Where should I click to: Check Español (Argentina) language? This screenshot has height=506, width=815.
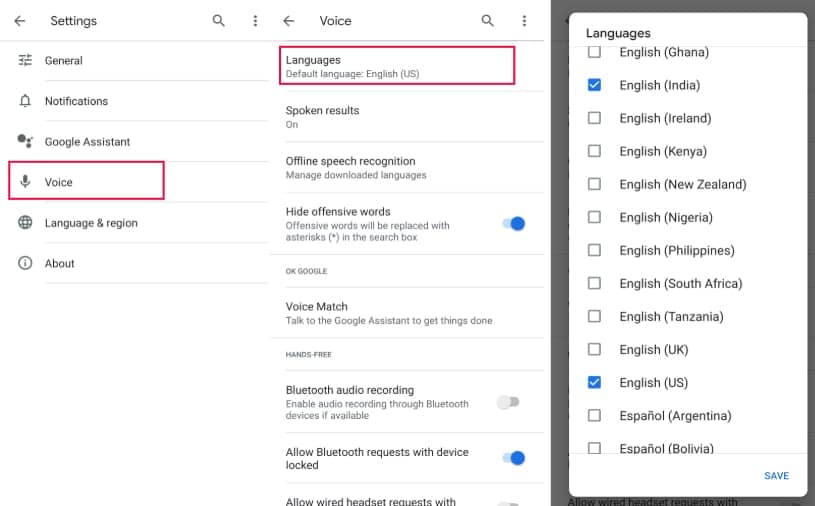(594, 415)
